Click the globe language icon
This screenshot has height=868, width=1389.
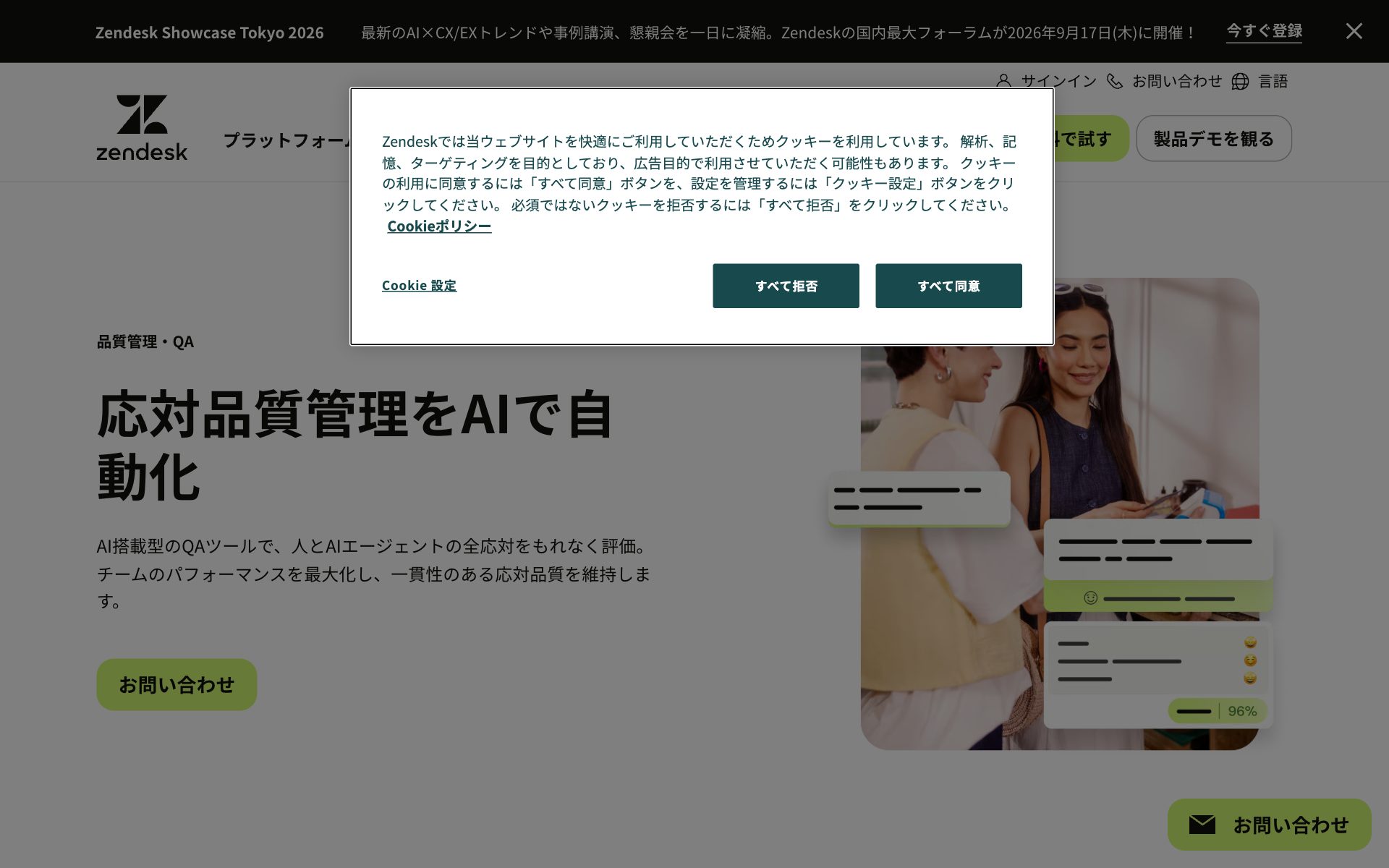pyautogui.click(x=1240, y=81)
